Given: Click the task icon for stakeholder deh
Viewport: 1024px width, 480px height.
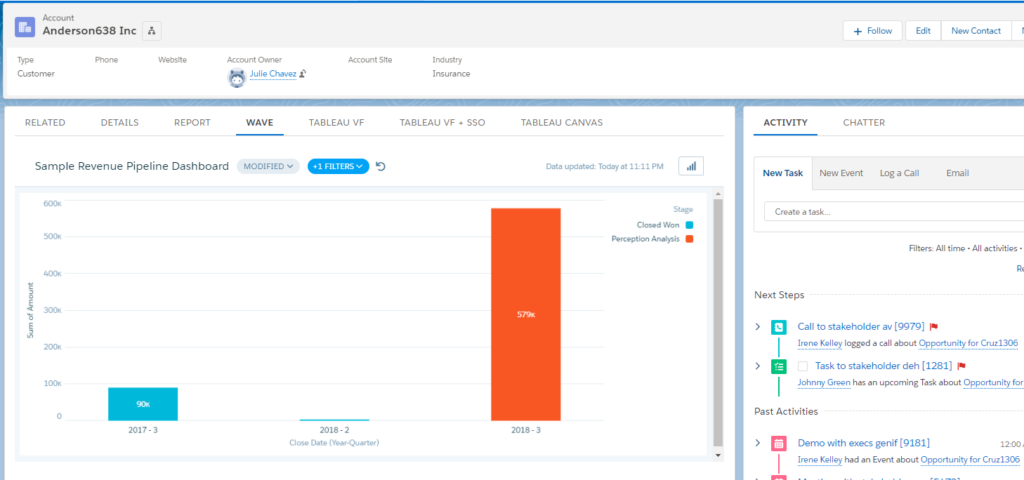Looking at the screenshot, I should [778, 366].
